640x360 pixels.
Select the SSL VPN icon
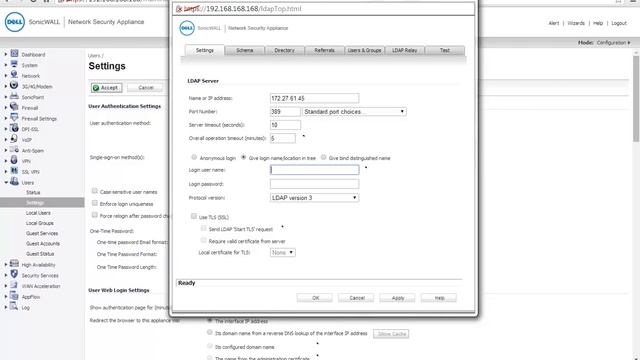coord(14,171)
